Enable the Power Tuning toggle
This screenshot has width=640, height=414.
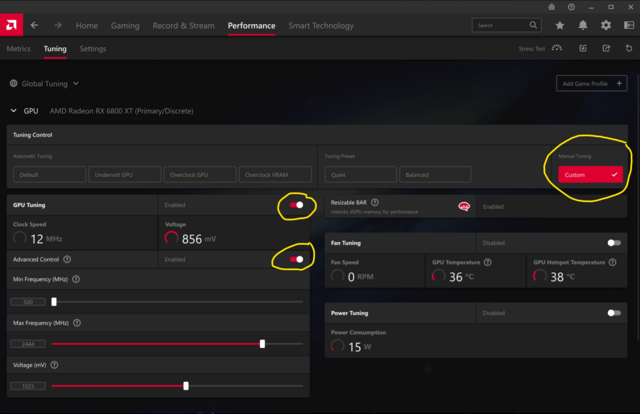(614, 313)
